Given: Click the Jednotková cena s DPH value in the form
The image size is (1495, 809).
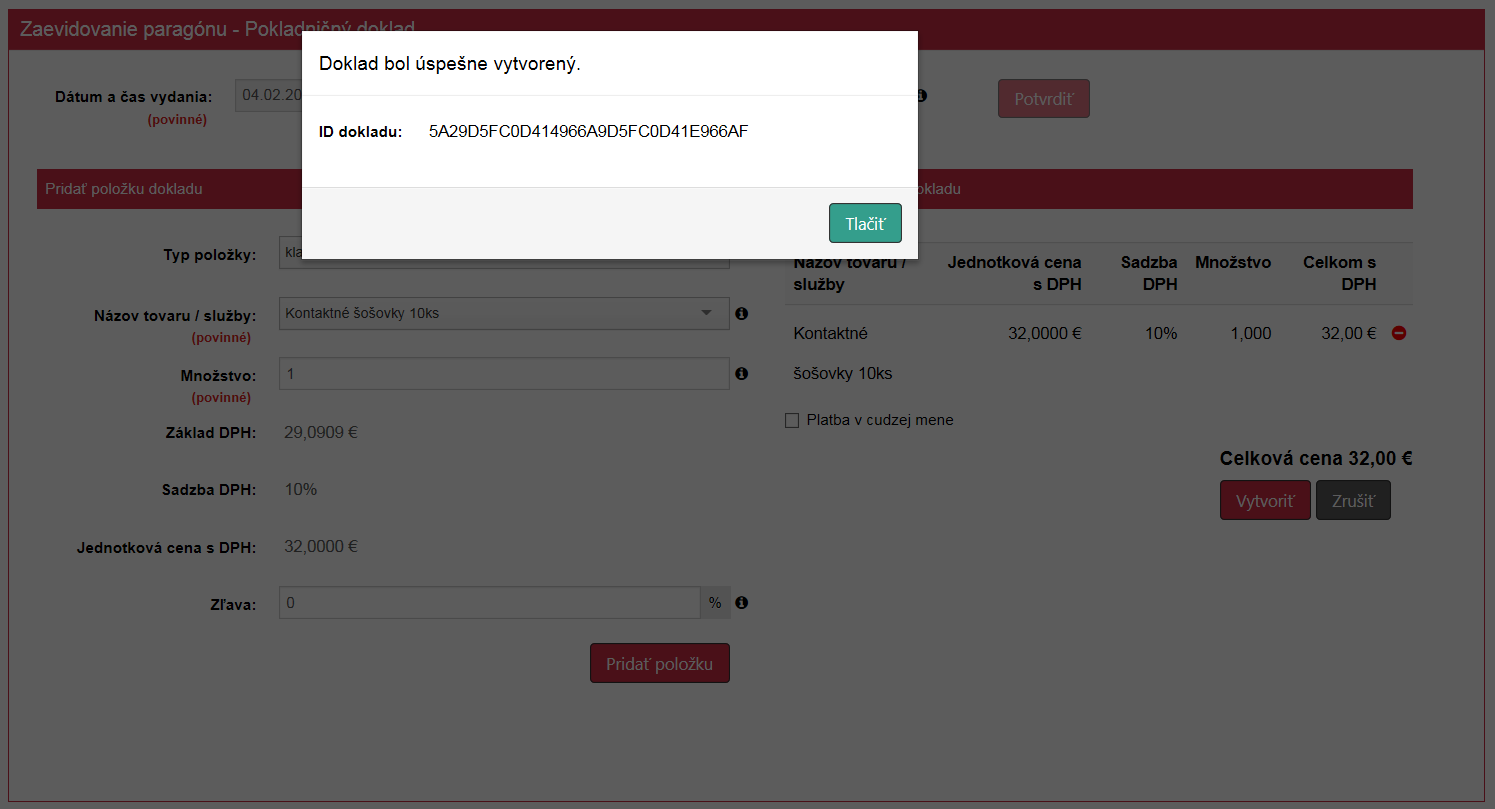Looking at the screenshot, I should [x=321, y=547].
